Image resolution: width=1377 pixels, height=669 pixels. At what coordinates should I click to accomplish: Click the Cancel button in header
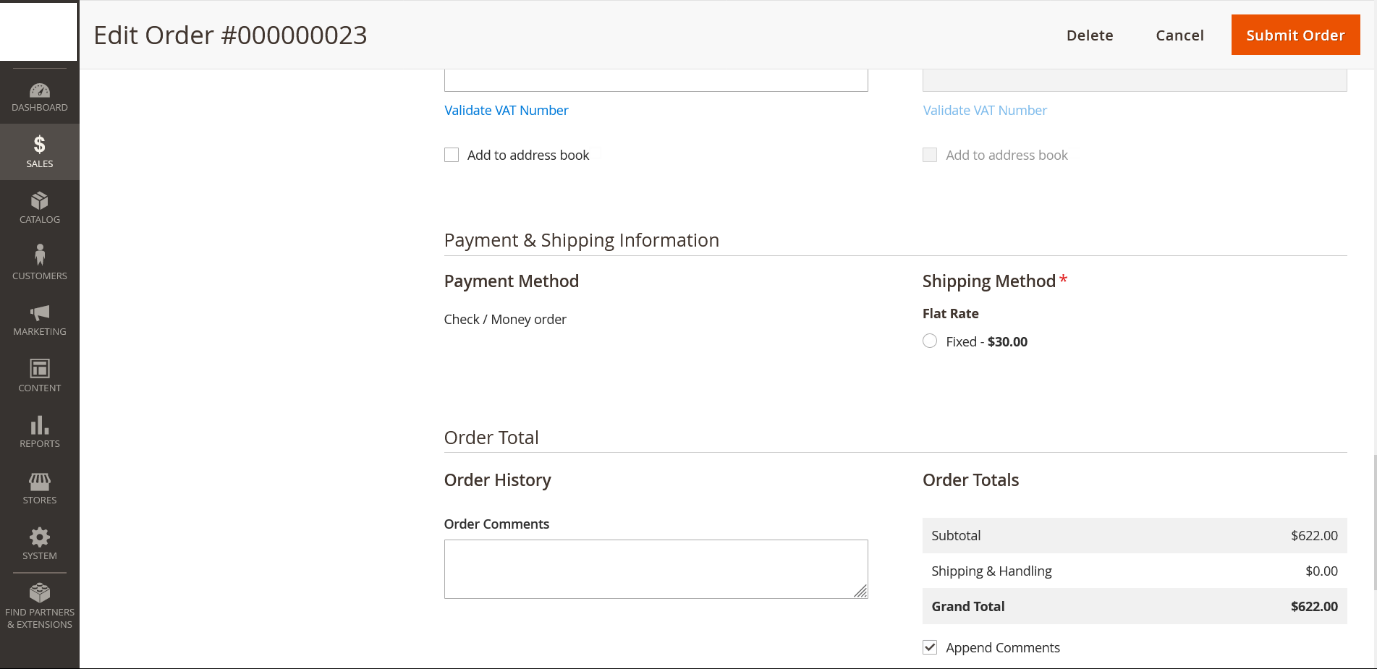pos(1179,35)
